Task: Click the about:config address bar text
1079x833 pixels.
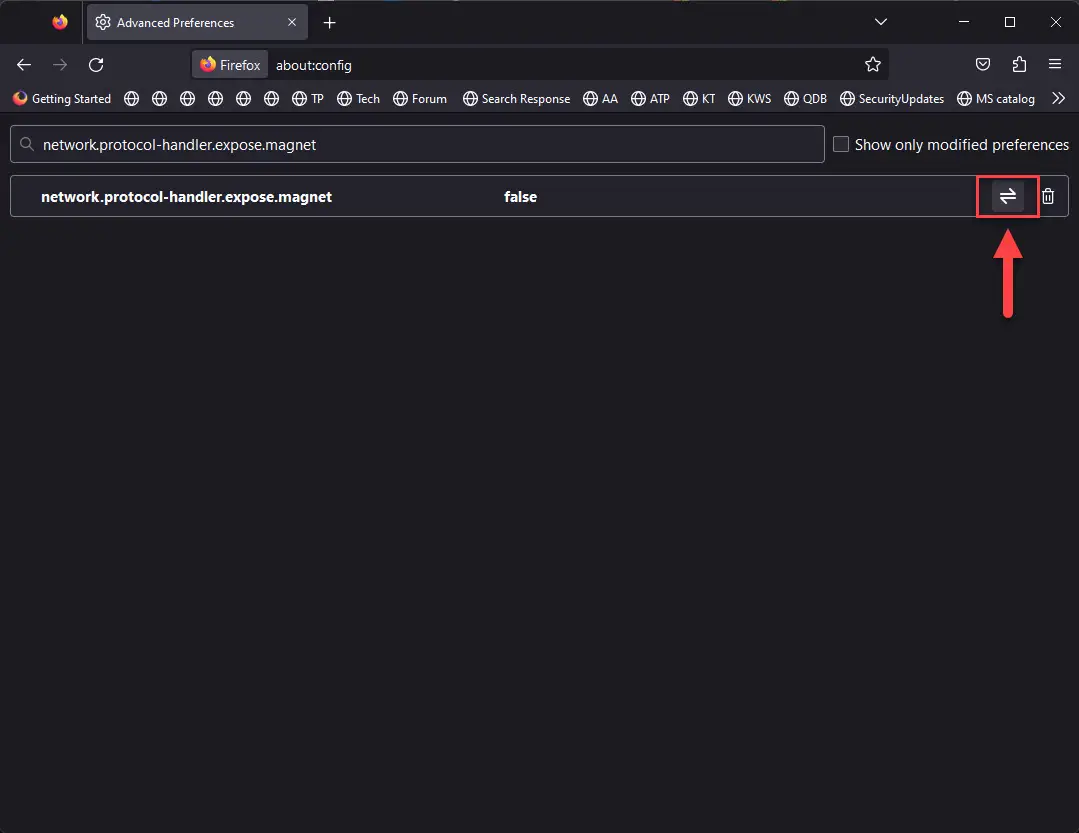Action: [314, 65]
